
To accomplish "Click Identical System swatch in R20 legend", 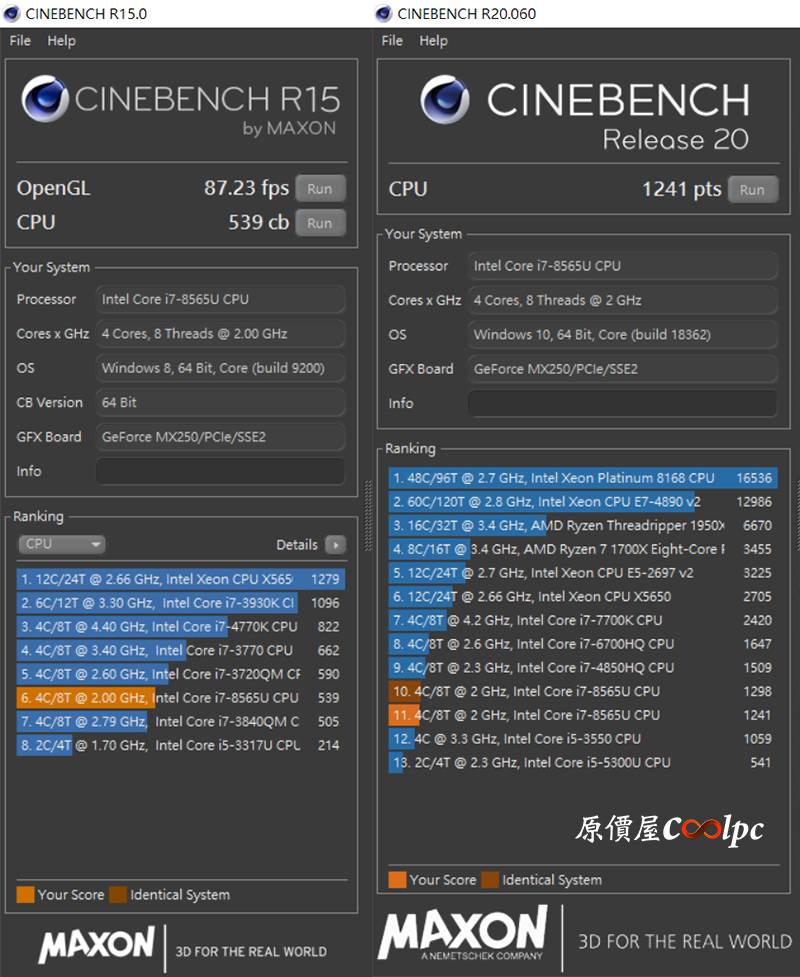I will [x=490, y=880].
